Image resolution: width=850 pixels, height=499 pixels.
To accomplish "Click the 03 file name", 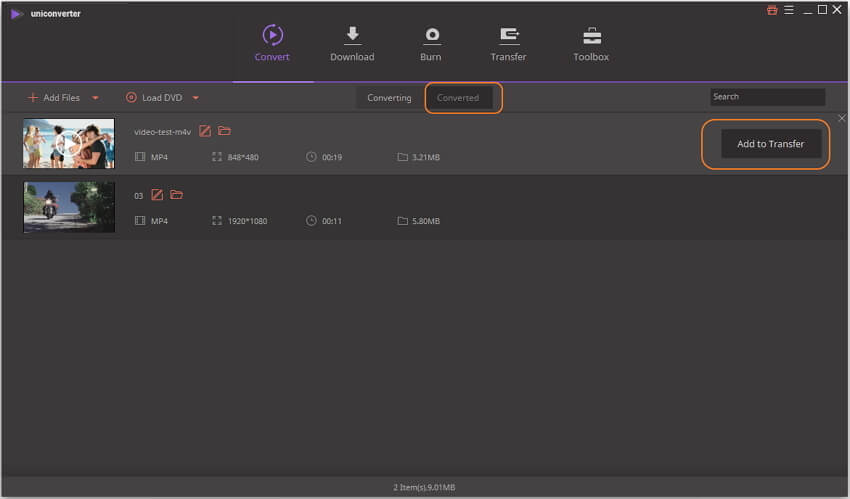I will (x=138, y=196).
